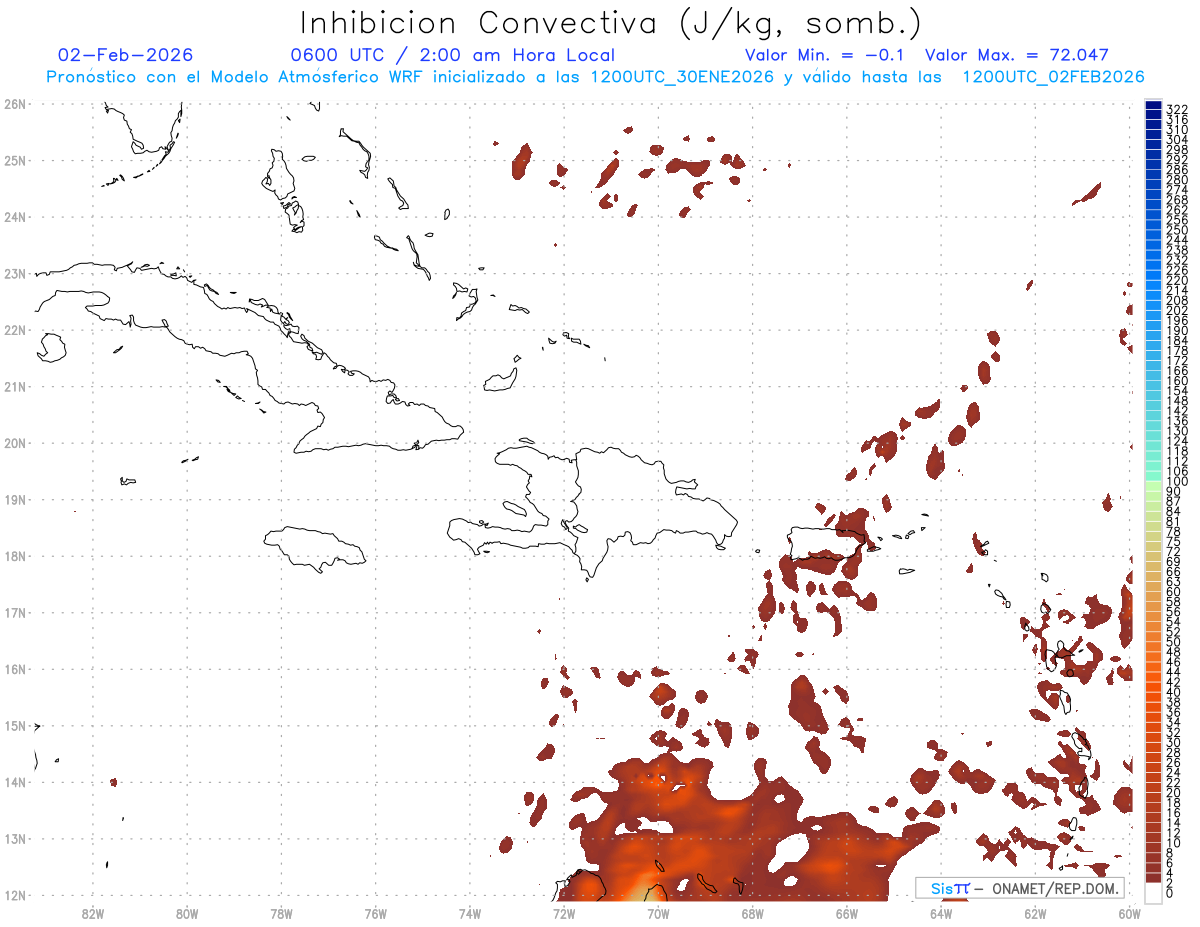Click the '68W' longitude label
1200x927 pixels.
[x=753, y=912]
